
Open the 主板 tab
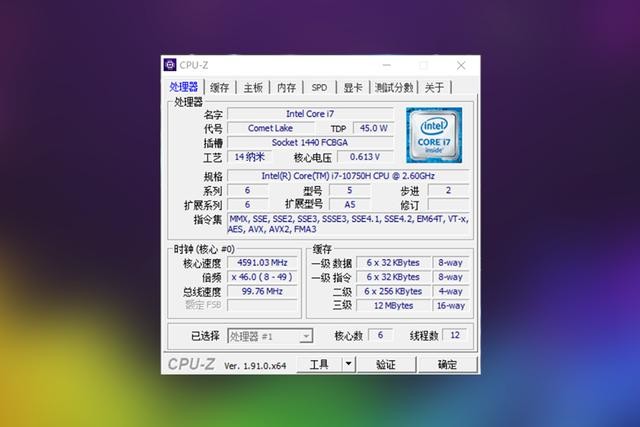[253, 87]
